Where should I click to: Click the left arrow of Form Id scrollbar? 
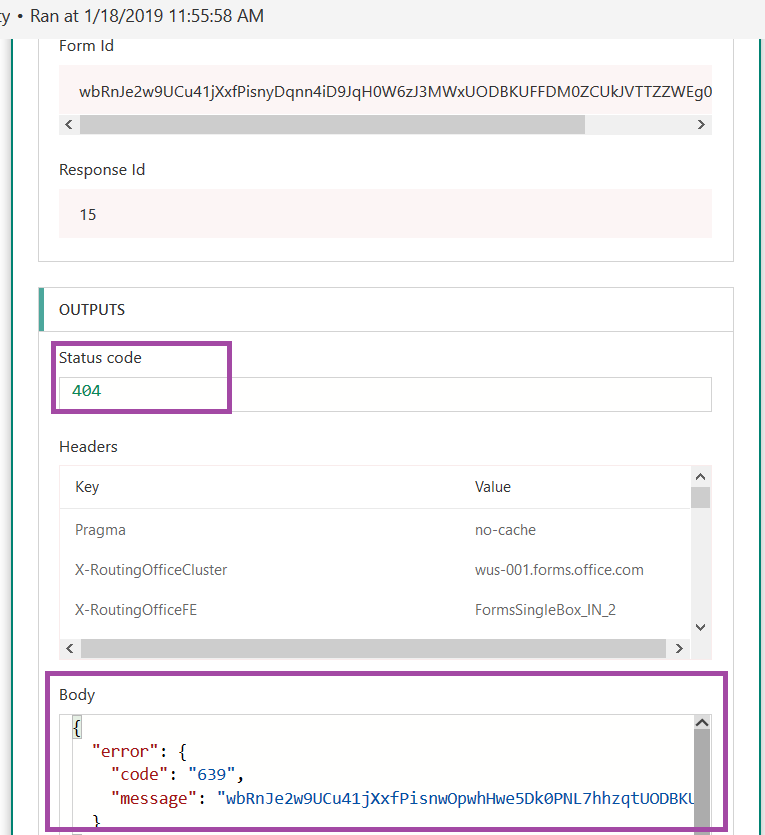[x=69, y=125]
